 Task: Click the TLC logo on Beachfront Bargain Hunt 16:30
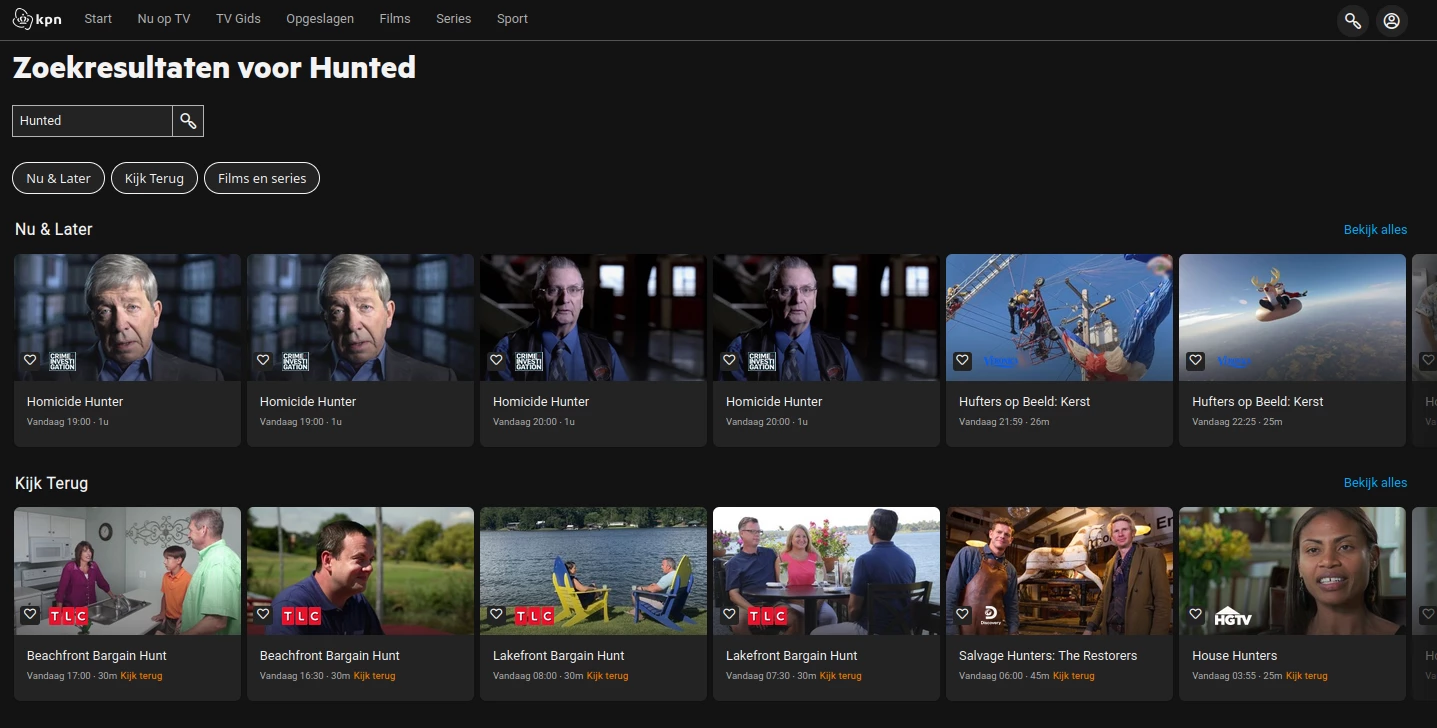coord(302,616)
